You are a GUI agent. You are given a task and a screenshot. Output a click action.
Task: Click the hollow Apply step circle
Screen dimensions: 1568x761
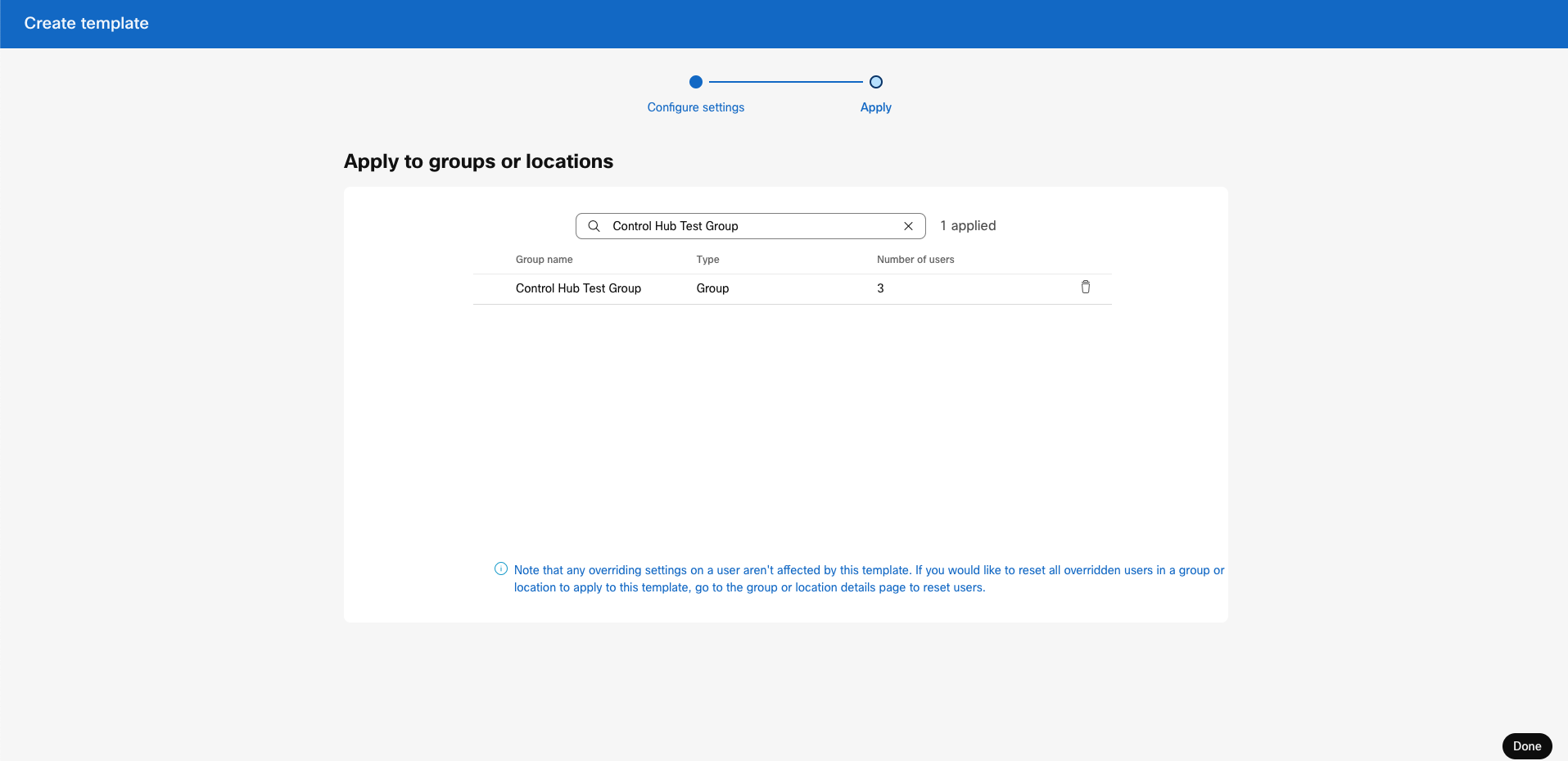[x=876, y=82]
